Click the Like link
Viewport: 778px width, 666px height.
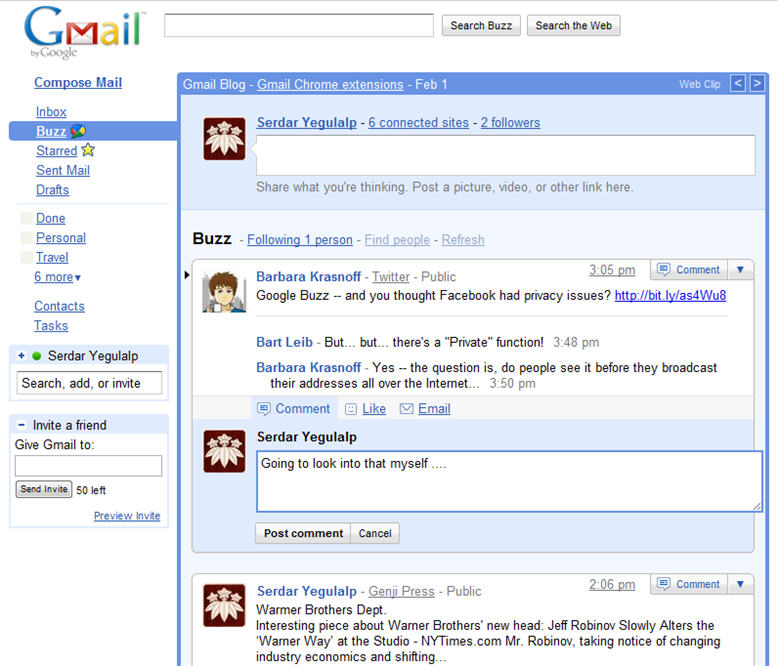[x=374, y=408]
